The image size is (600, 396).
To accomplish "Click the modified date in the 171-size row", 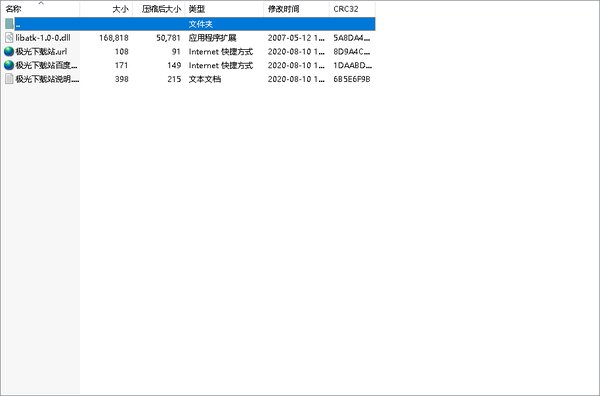I will tap(296, 65).
